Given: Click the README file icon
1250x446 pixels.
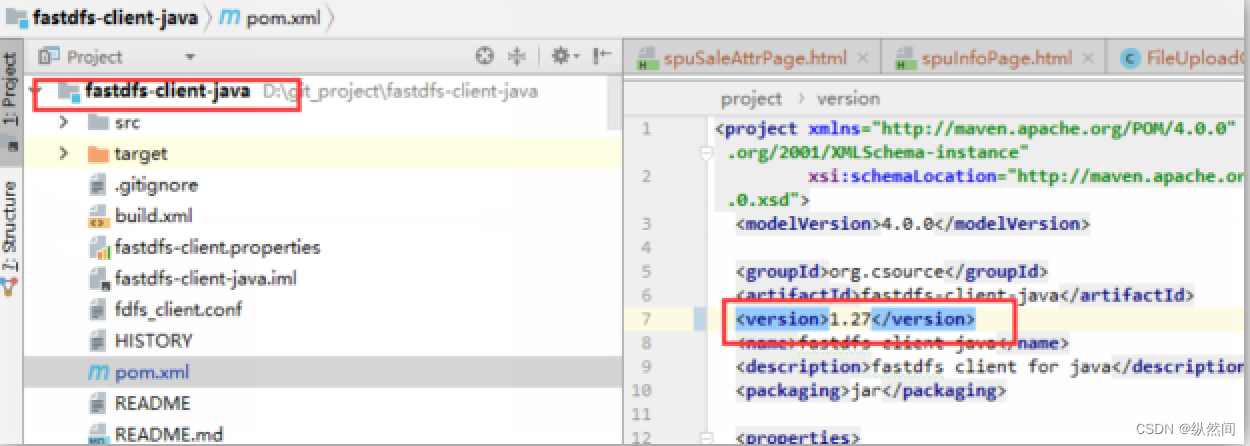Looking at the screenshot, I should click(x=98, y=403).
